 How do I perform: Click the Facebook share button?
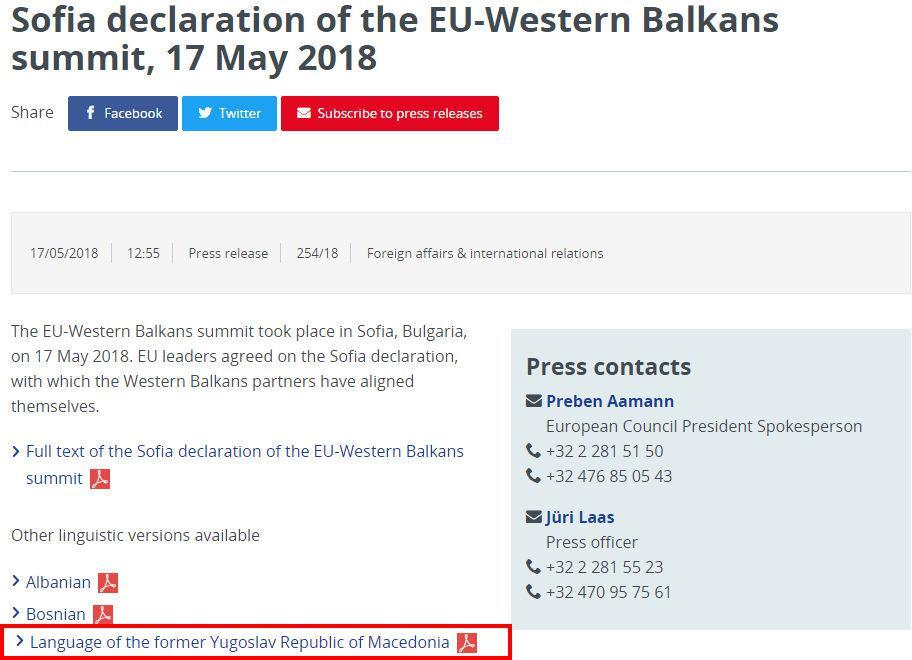point(123,114)
